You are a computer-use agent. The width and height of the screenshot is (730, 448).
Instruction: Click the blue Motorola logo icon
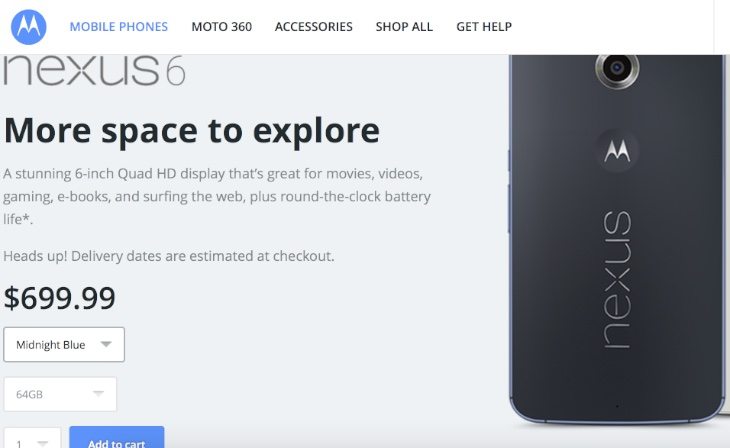(28, 27)
